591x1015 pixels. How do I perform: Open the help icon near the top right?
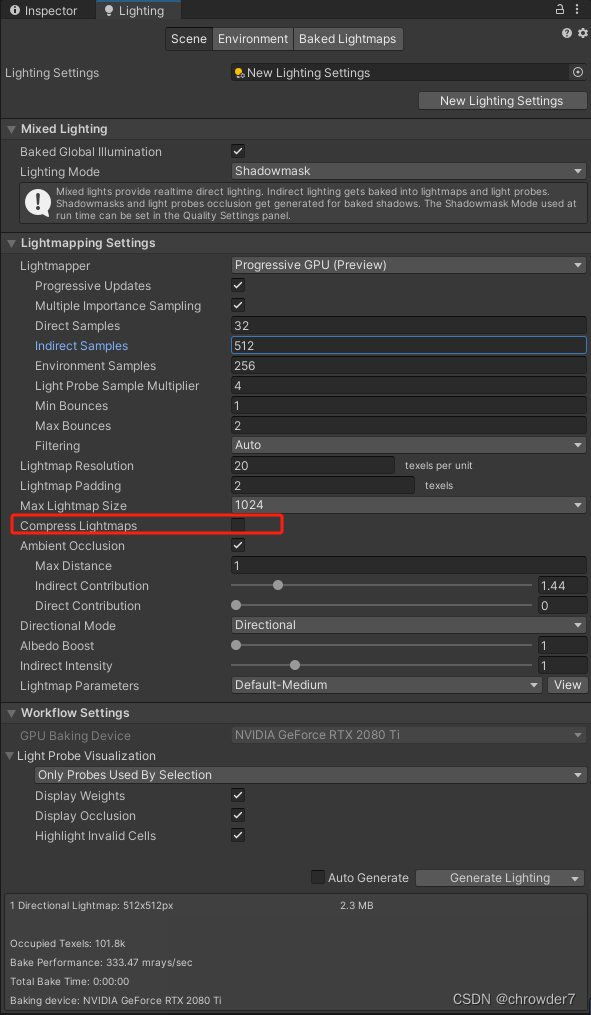[566, 33]
